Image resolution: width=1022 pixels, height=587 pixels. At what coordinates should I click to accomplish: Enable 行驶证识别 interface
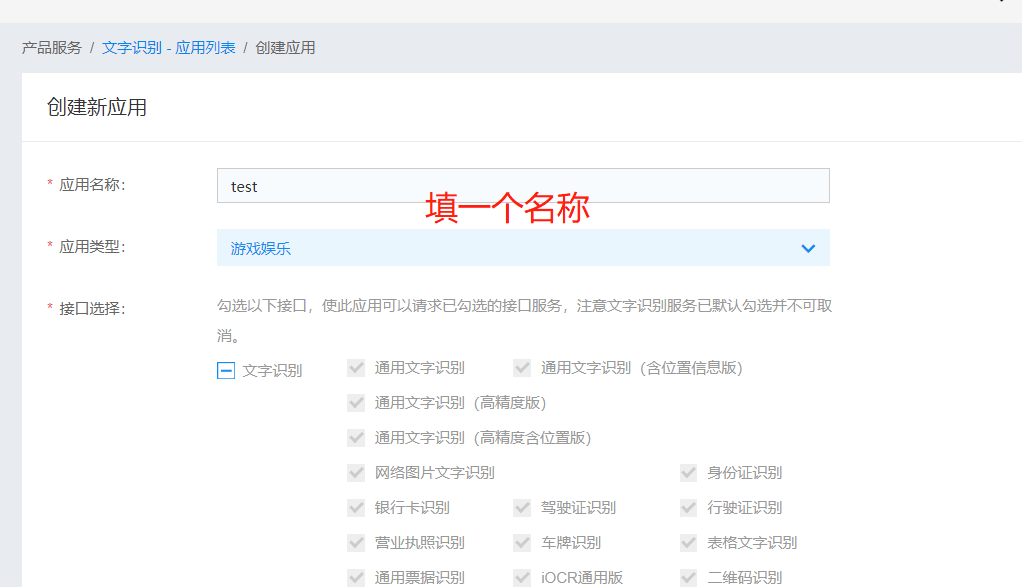(x=687, y=507)
